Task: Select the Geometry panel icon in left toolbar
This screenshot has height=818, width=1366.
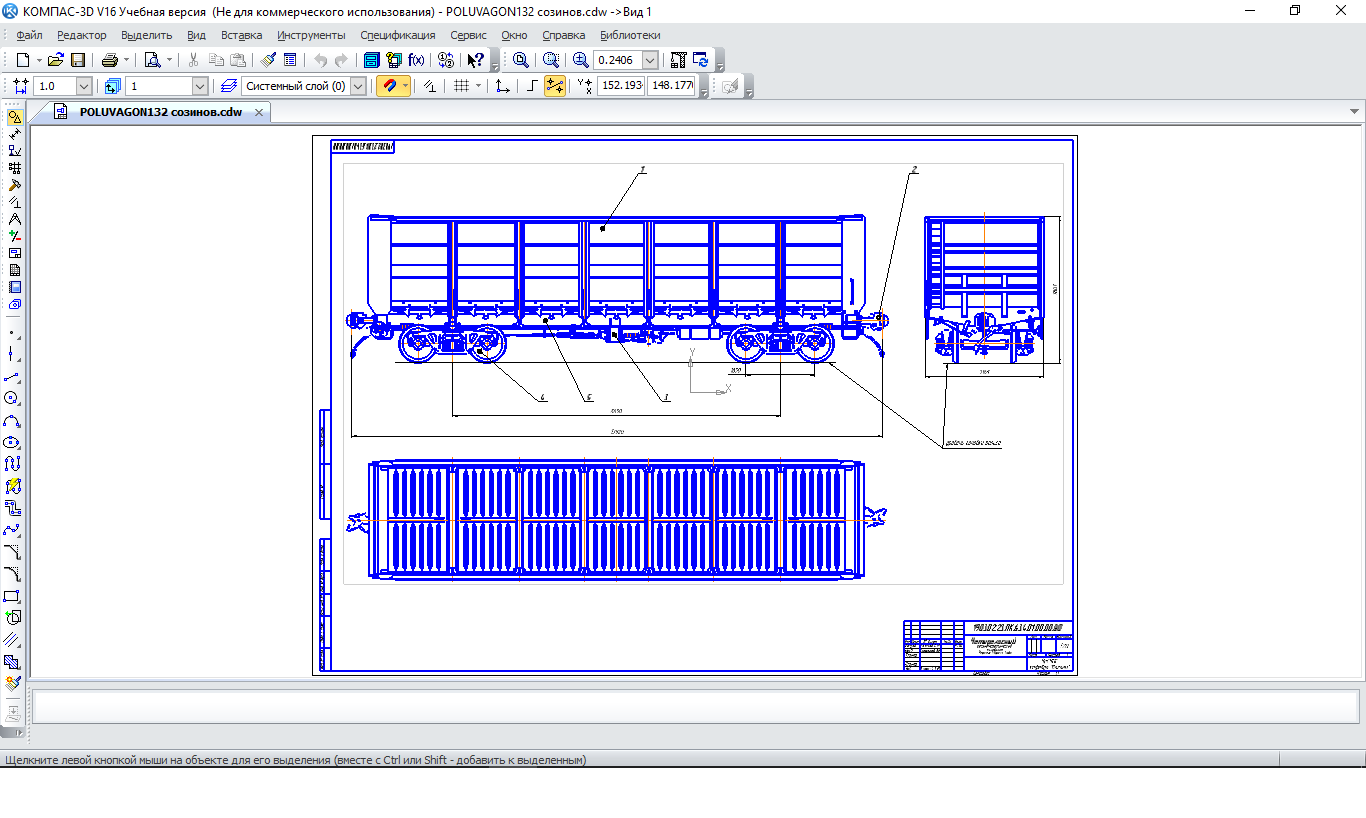Action: point(14,117)
